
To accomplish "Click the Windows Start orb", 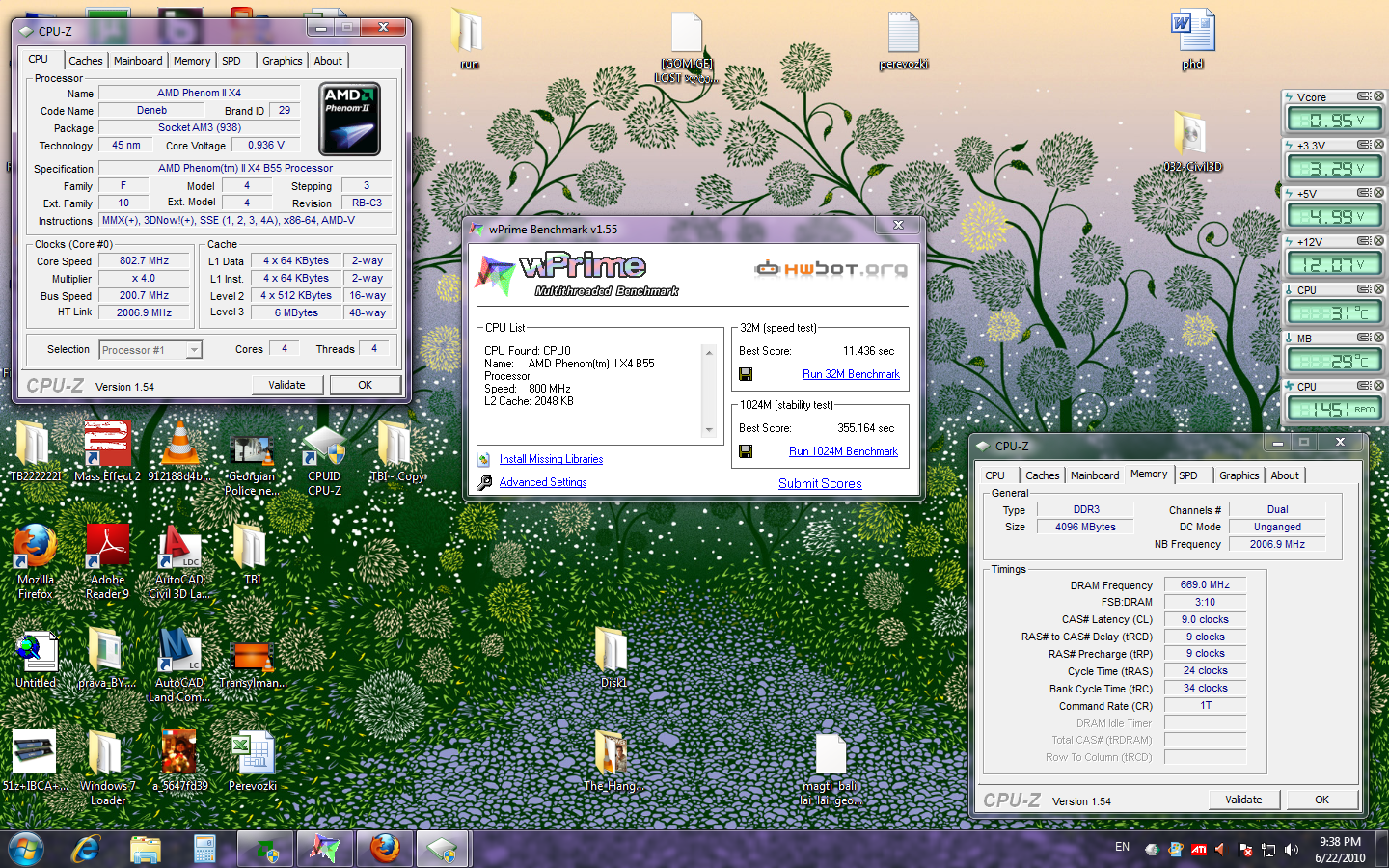I will tap(26, 849).
